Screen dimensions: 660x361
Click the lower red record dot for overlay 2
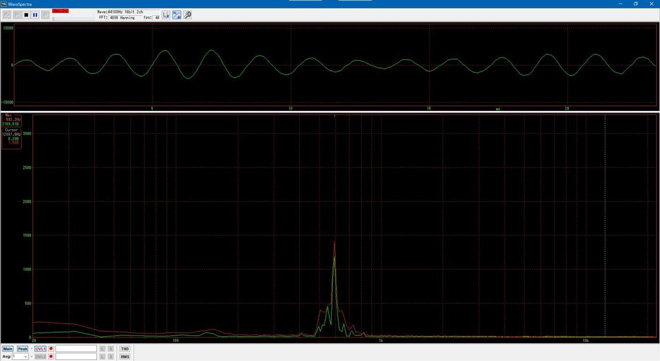point(51,356)
